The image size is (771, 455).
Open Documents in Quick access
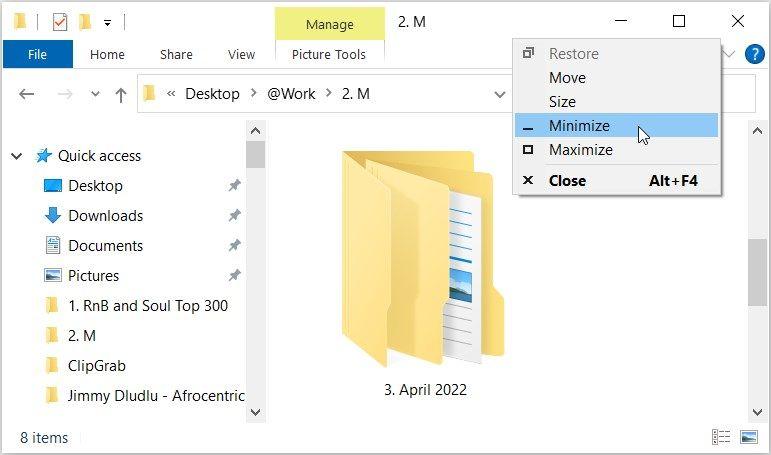(106, 246)
